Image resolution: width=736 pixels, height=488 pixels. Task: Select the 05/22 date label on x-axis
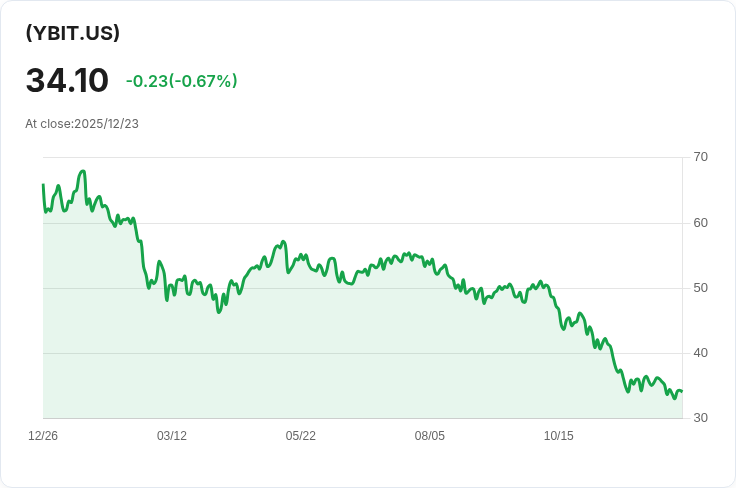coord(301,436)
